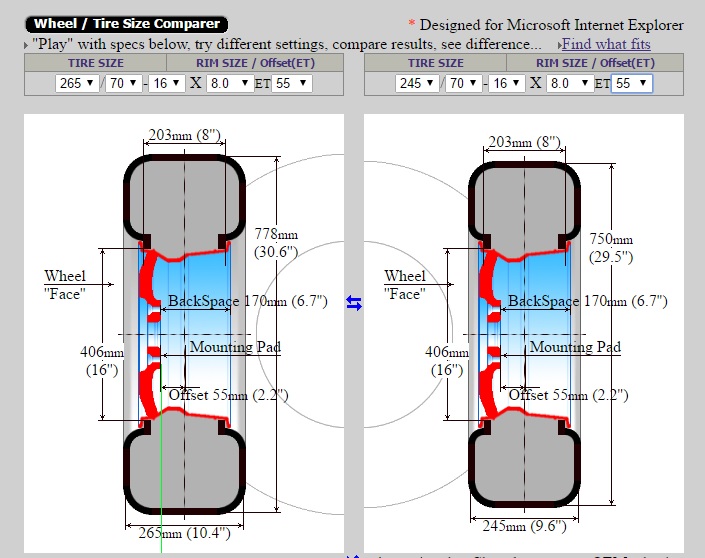Click right diagram Mounting Pad label
The height and width of the screenshot is (558, 705).
point(575,347)
